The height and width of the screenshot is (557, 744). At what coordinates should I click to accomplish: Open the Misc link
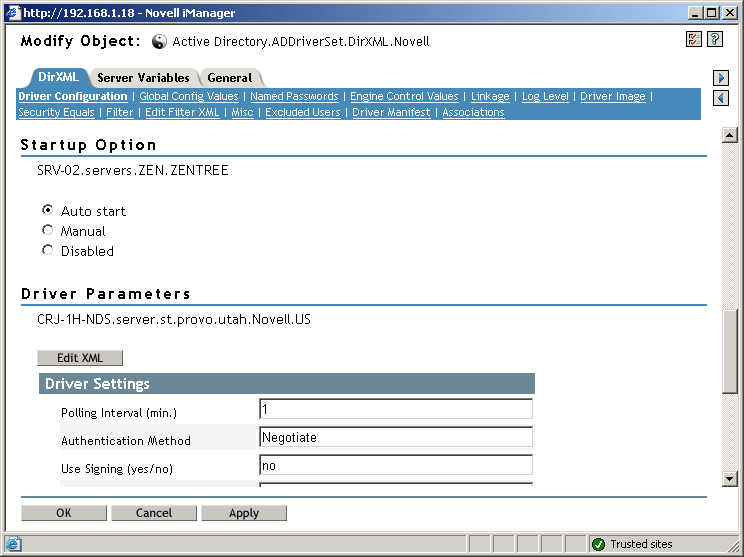(242, 112)
